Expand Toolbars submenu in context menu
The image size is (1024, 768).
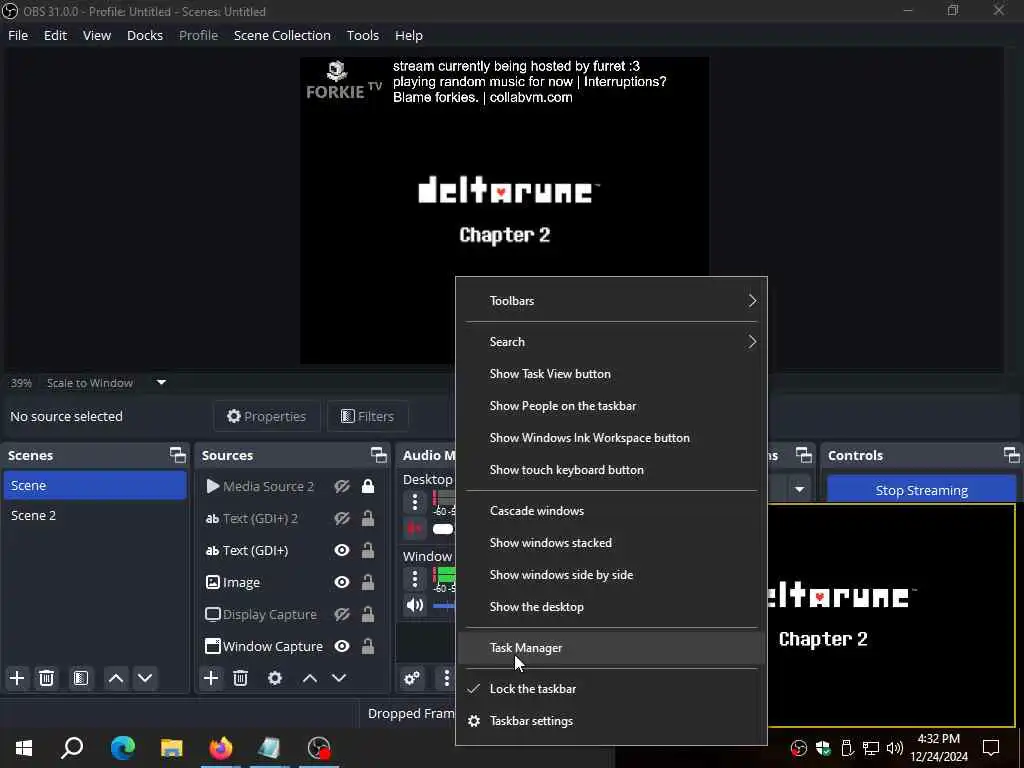click(x=611, y=301)
